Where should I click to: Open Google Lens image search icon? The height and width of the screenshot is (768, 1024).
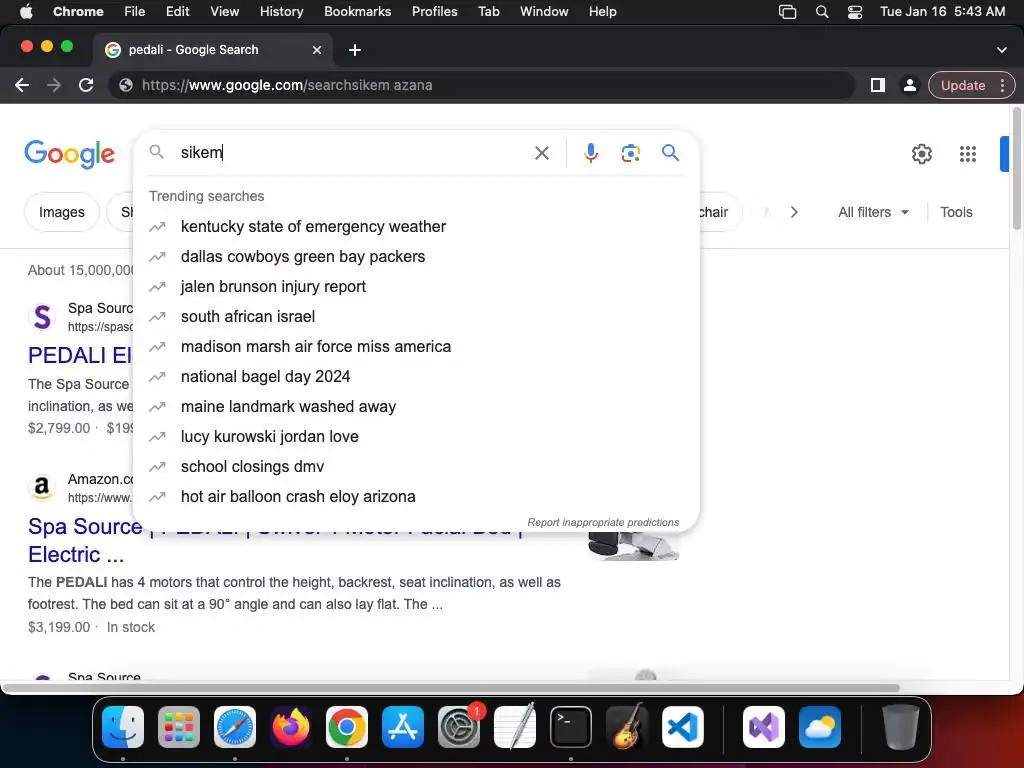click(x=630, y=153)
